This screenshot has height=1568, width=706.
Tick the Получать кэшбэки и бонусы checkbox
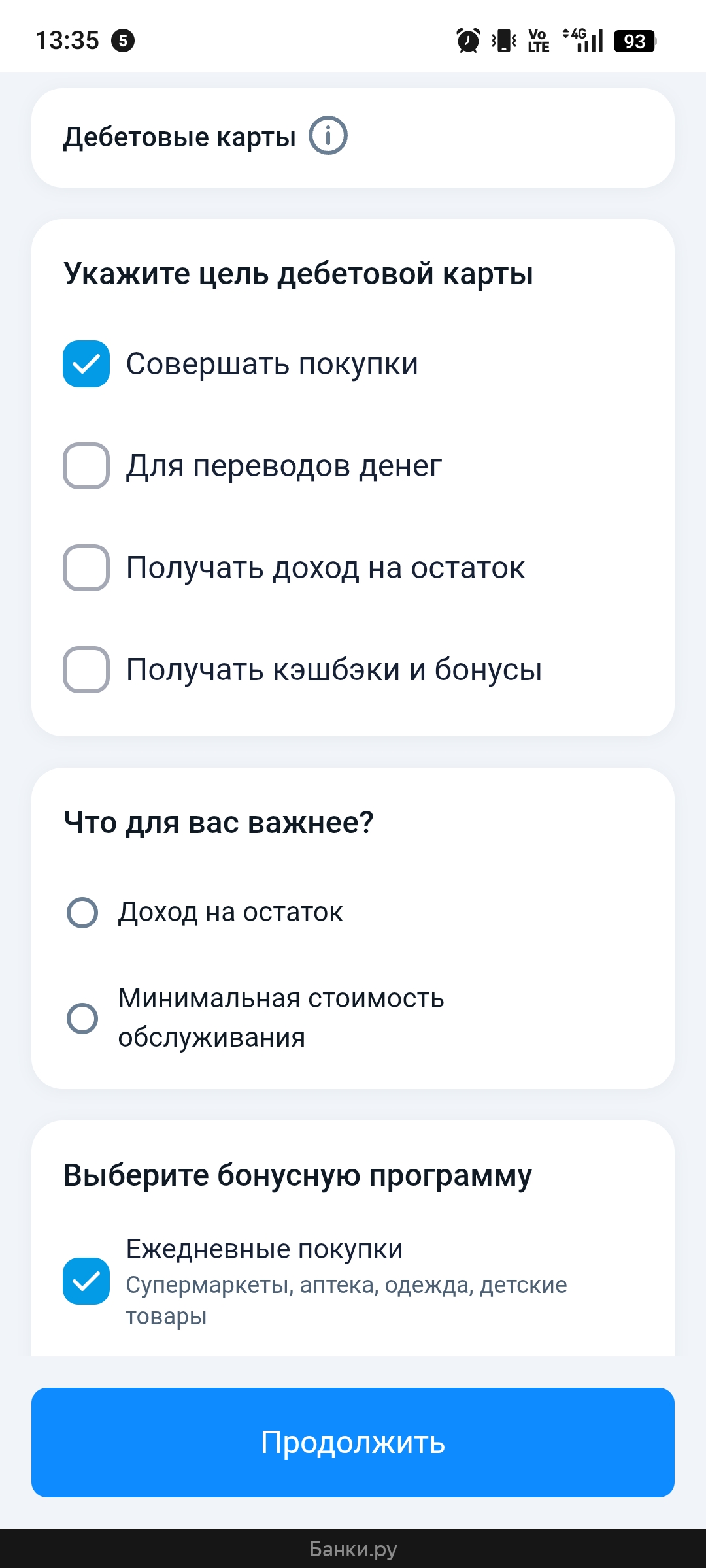86,670
